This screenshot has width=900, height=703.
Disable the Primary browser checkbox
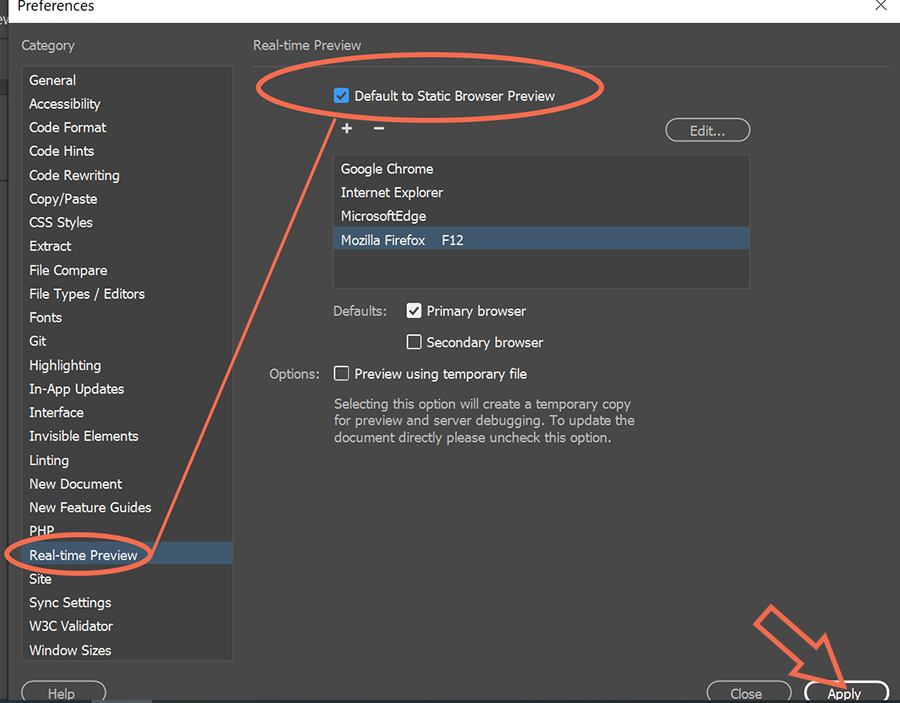(x=414, y=310)
